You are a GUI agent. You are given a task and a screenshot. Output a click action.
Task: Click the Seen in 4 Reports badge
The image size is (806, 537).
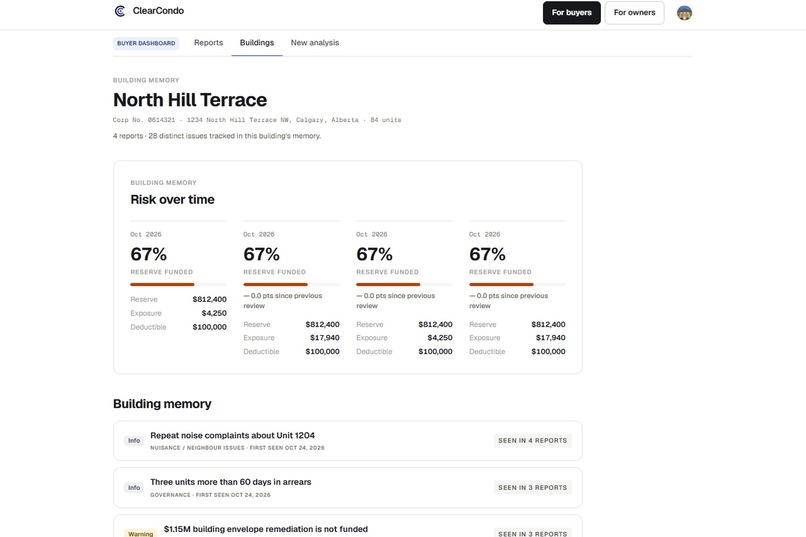533,440
